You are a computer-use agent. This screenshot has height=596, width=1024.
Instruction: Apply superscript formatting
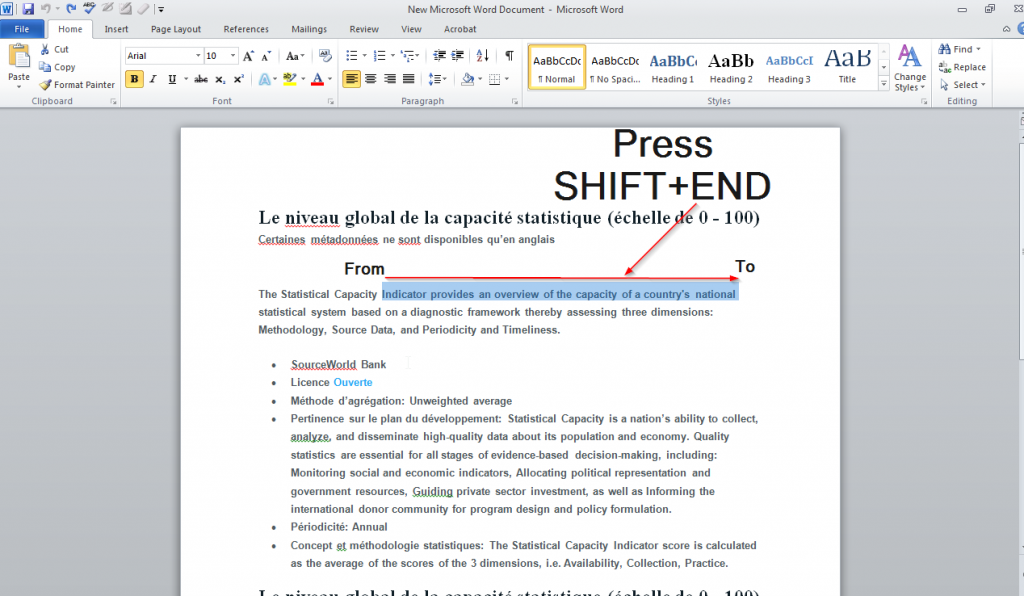pyautogui.click(x=239, y=79)
